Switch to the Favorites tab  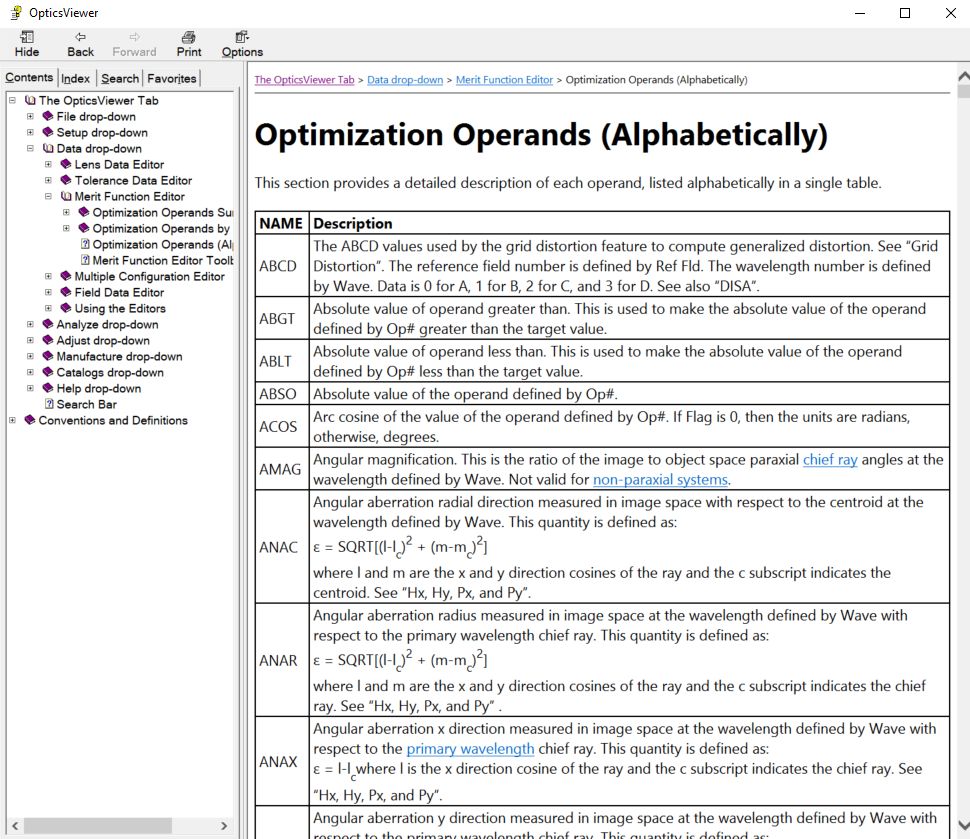[172, 78]
